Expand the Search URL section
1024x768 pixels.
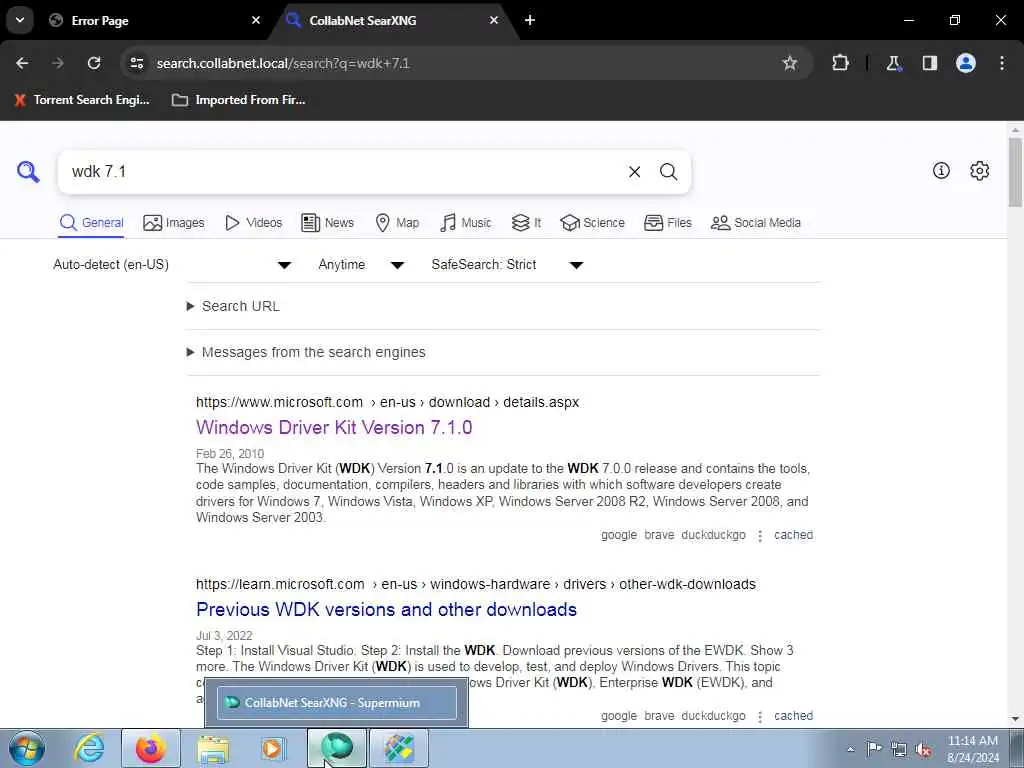point(234,306)
